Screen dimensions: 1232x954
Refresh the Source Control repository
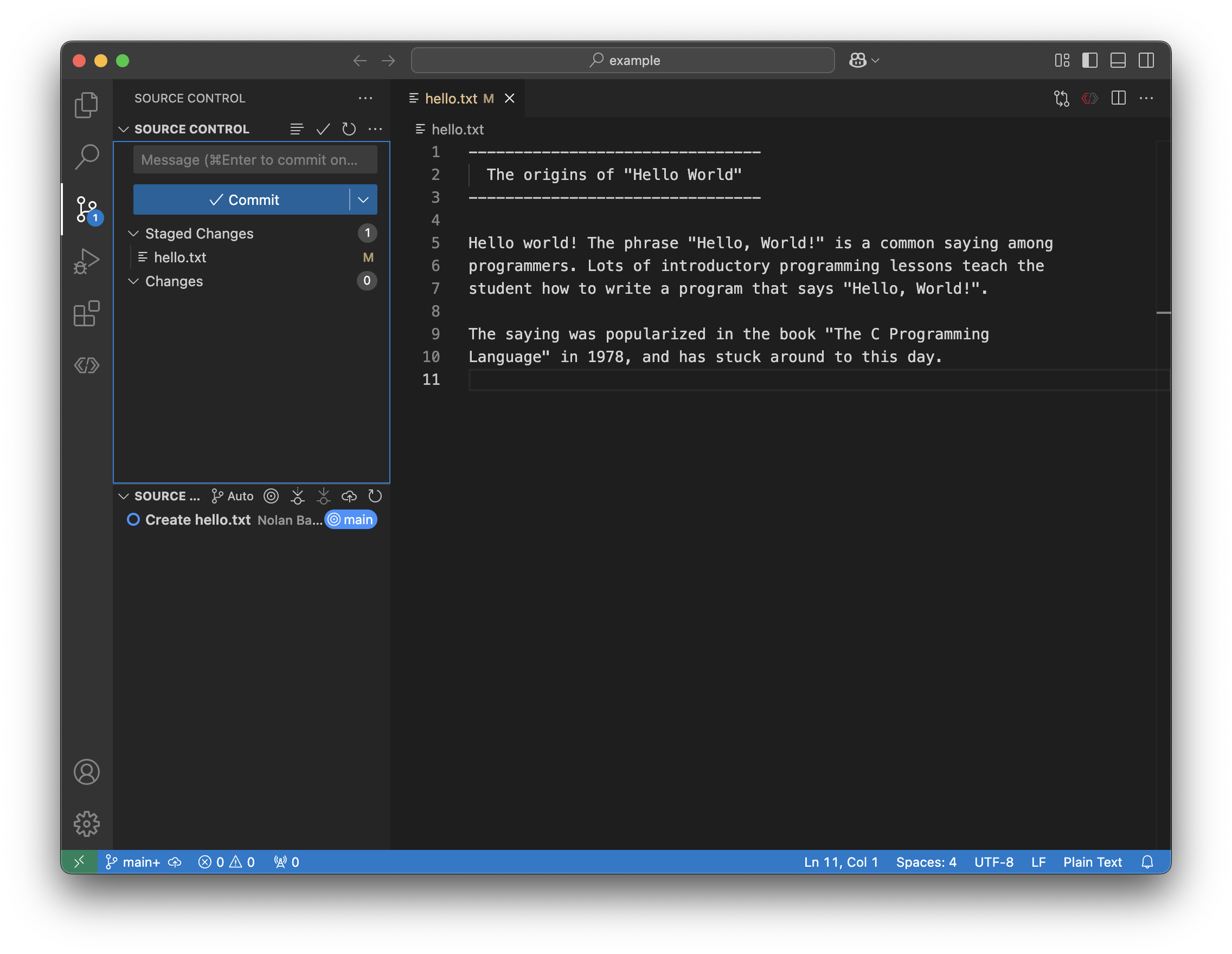349,129
